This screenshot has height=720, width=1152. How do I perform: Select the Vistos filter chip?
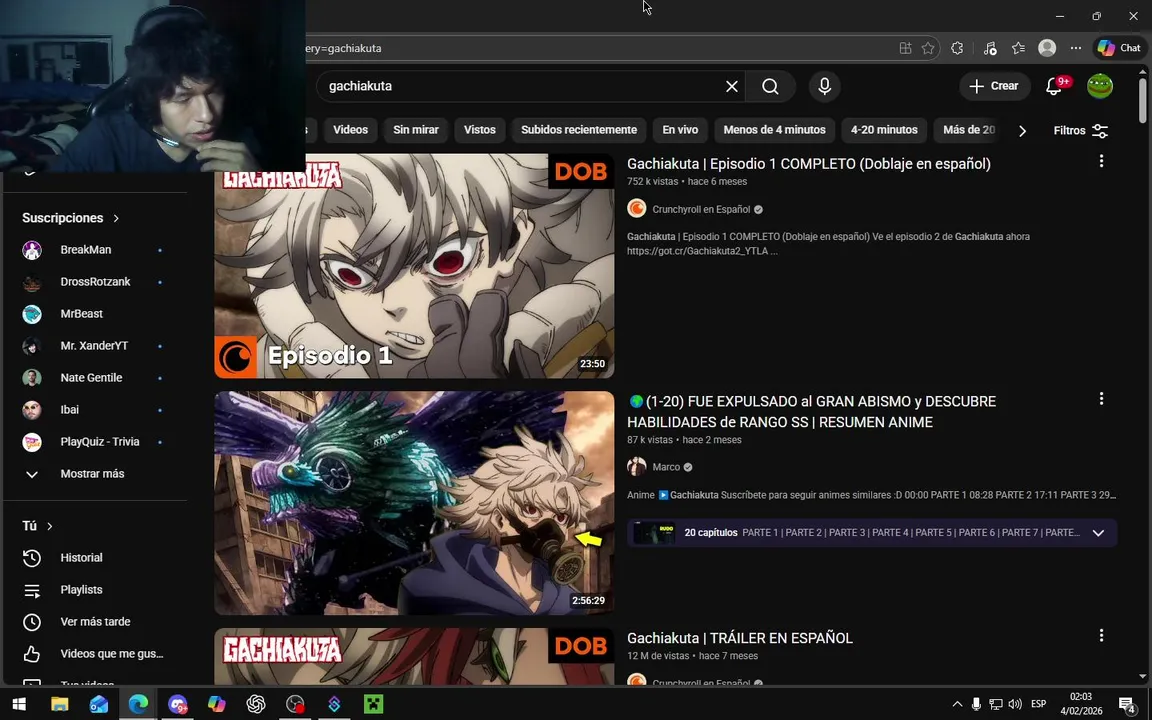click(x=480, y=130)
